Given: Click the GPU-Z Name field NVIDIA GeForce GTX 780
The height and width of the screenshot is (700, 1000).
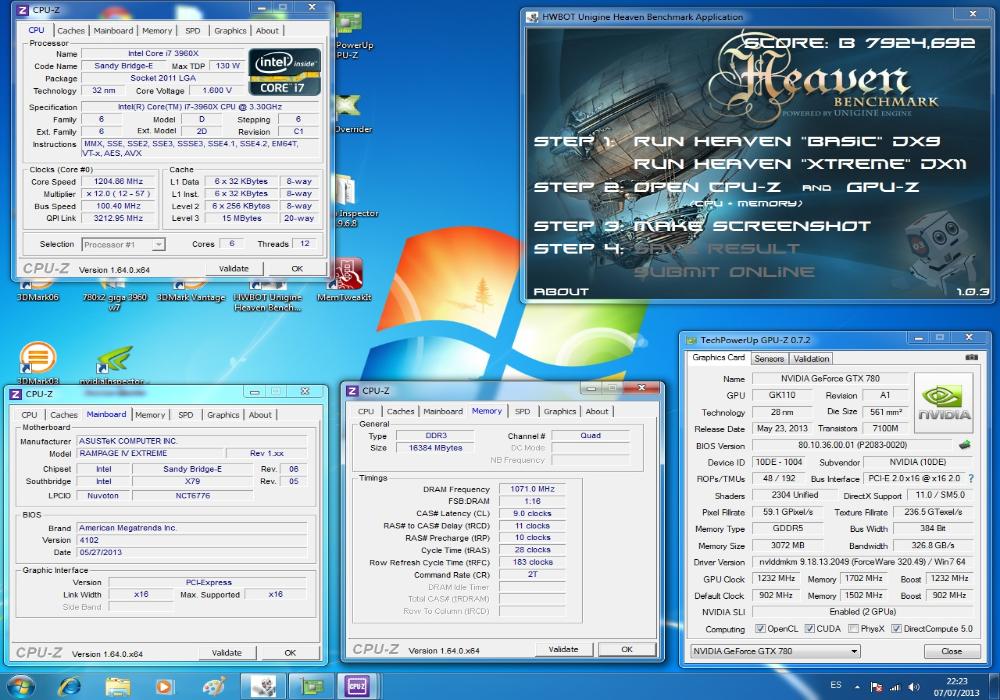Looking at the screenshot, I should [x=830, y=378].
